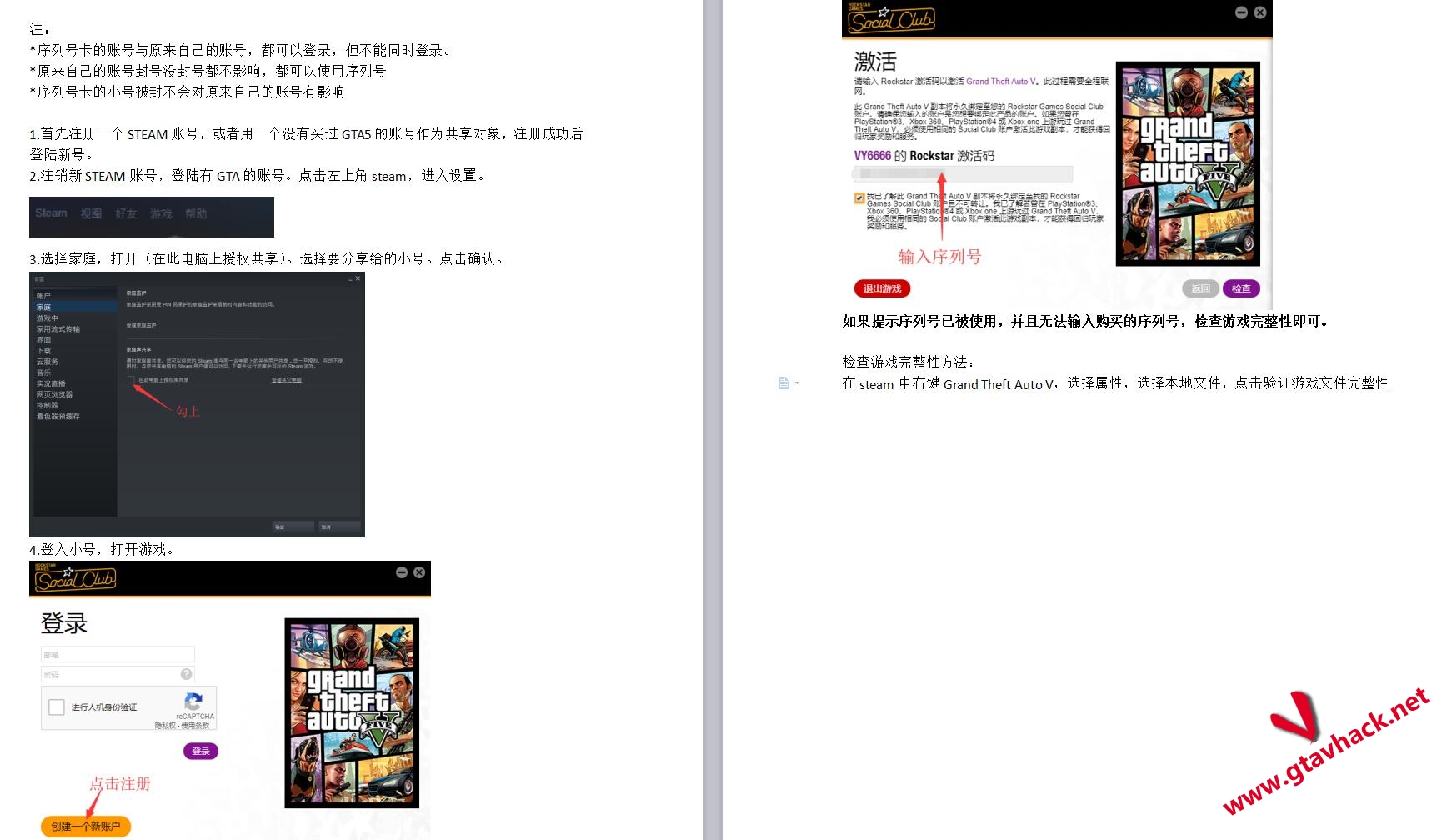Open the reCAPTCHA 隐私权 link
Viewport: 1432px width, 840px height.
tap(165, 725)
